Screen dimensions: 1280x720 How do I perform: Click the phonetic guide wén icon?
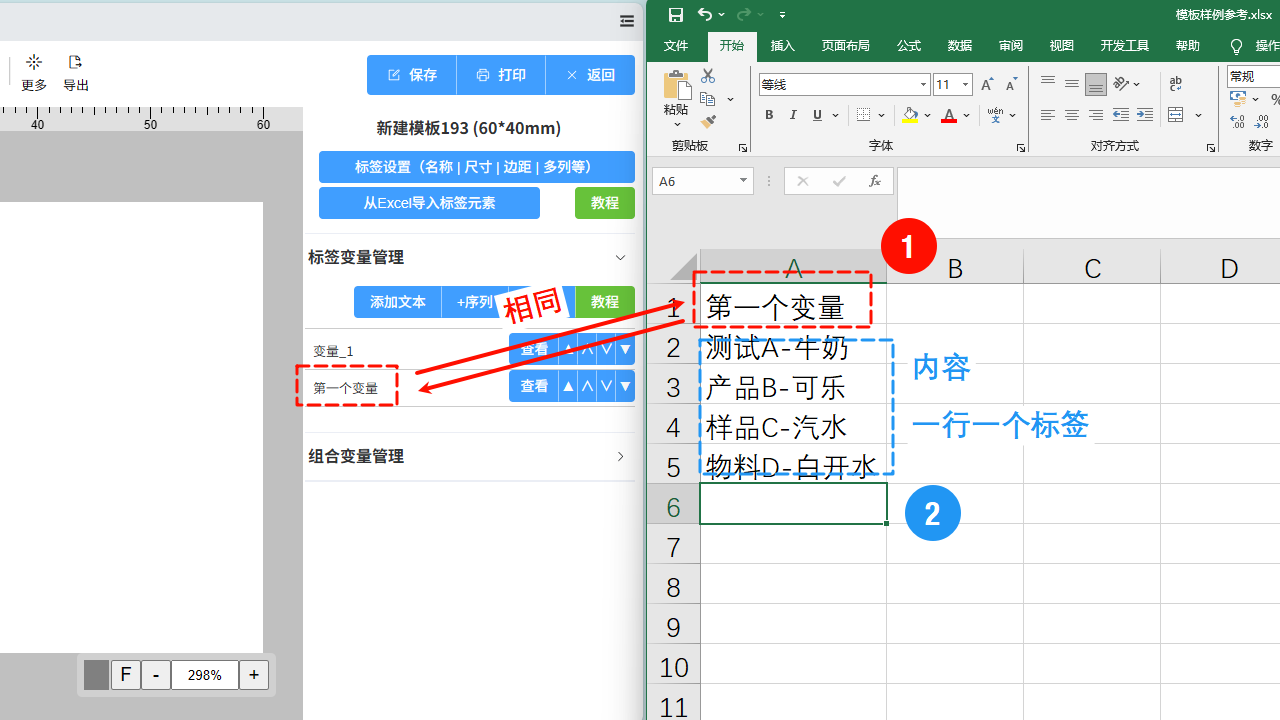click(995, 115)
